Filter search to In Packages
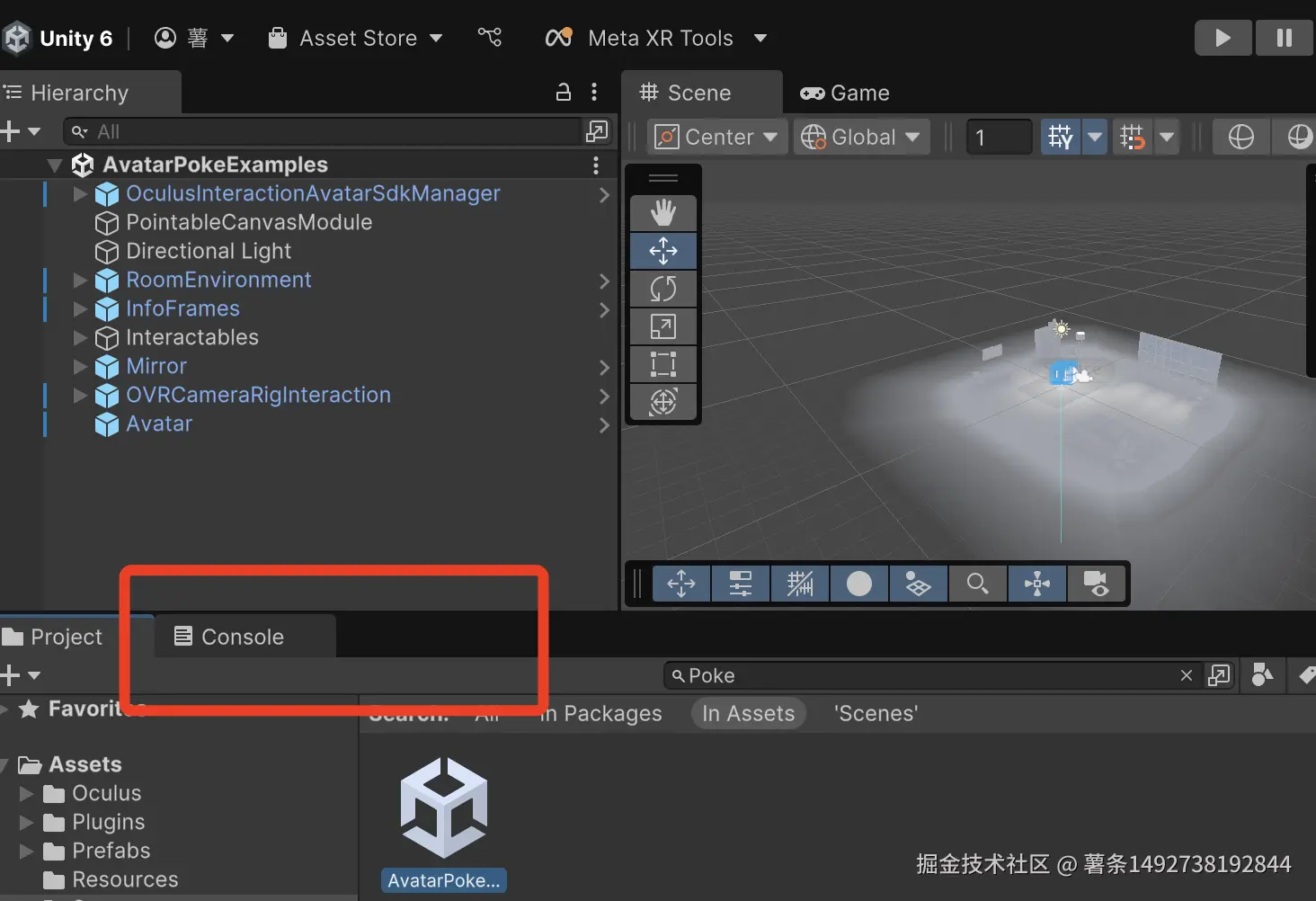1316x901 pixels. pyautogui.click(x=600, y=713)
